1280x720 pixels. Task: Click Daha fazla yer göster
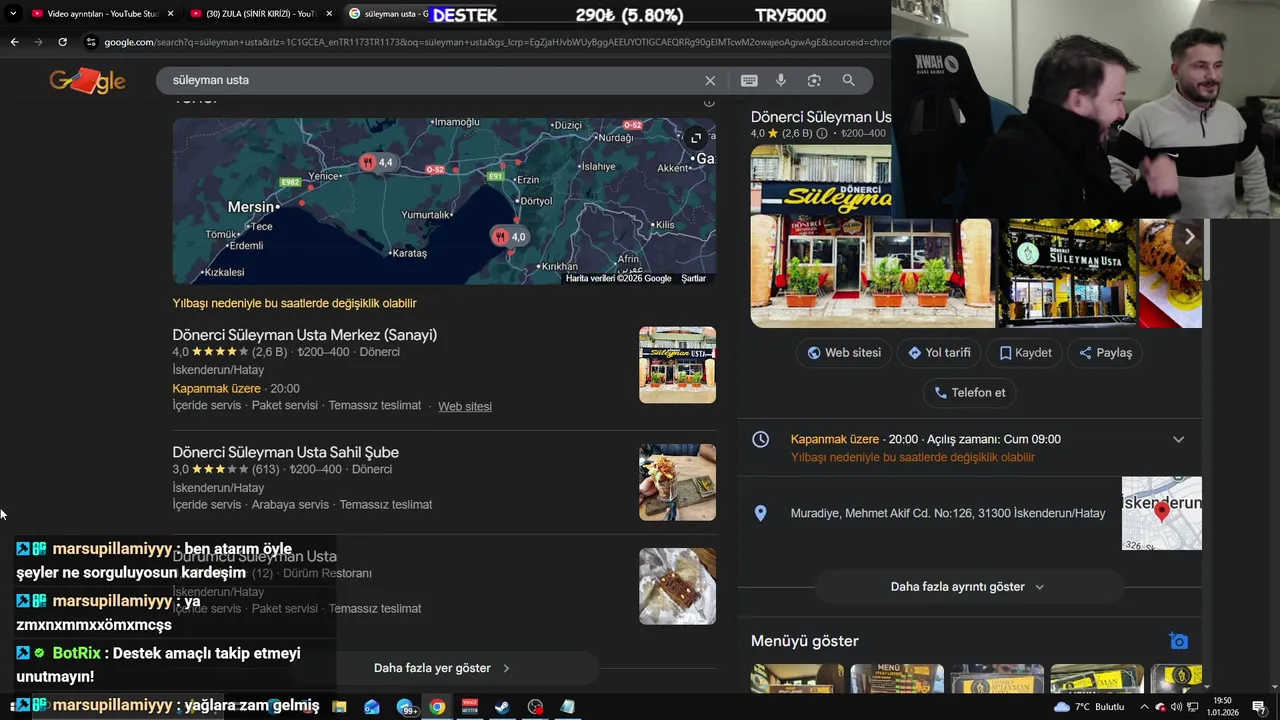tap(442, 668)
